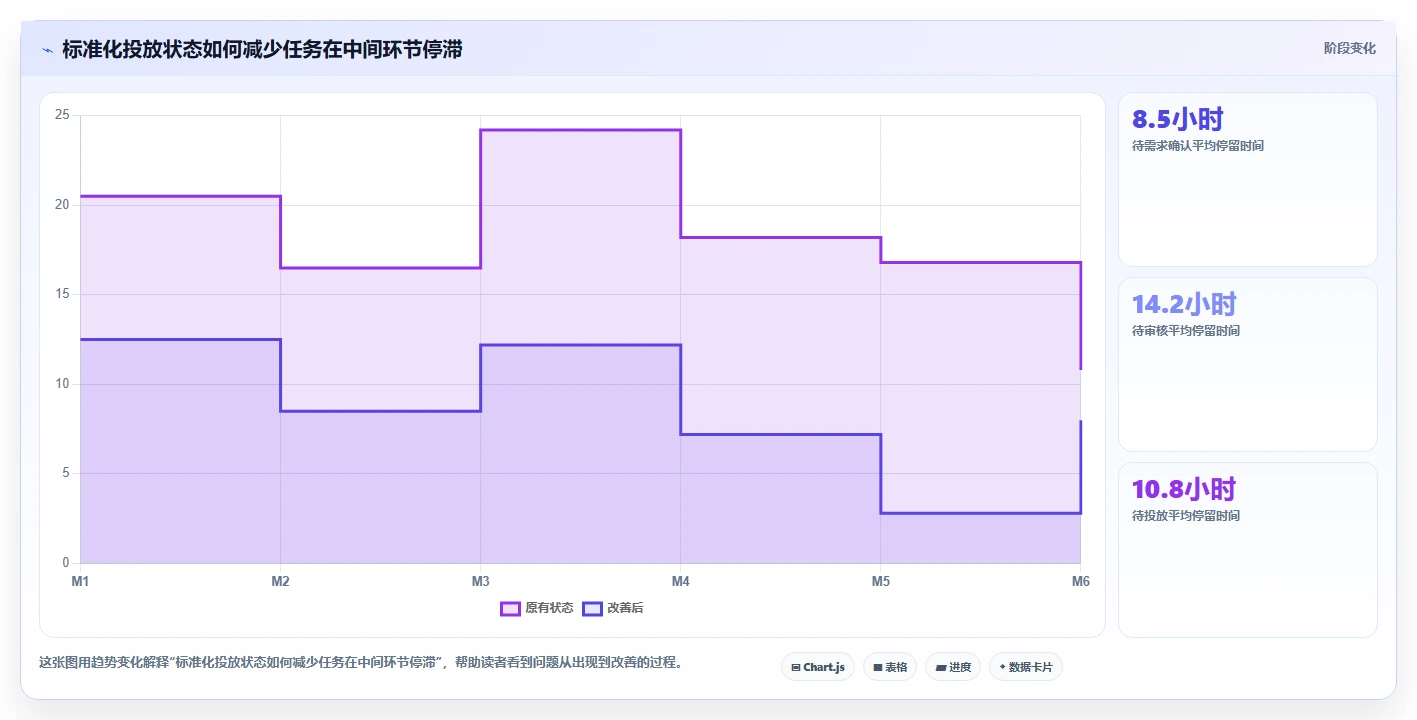Click the 10.8小时 value
The height and width of the screenshot is (720, 1417).
pyautogui.click(x=1184, y=489)
